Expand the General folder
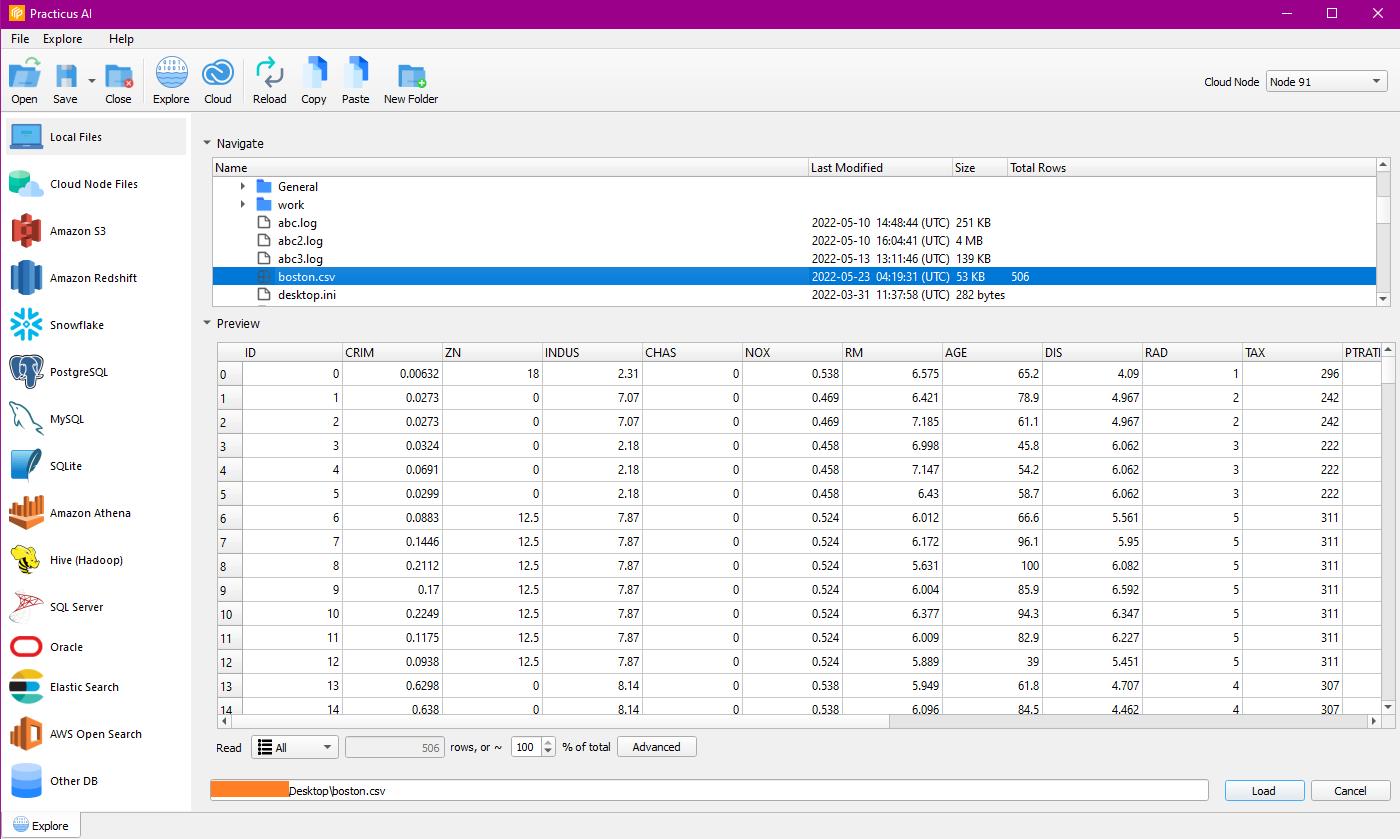This screenshot has height=839, width=1400. tap(242, 186)
